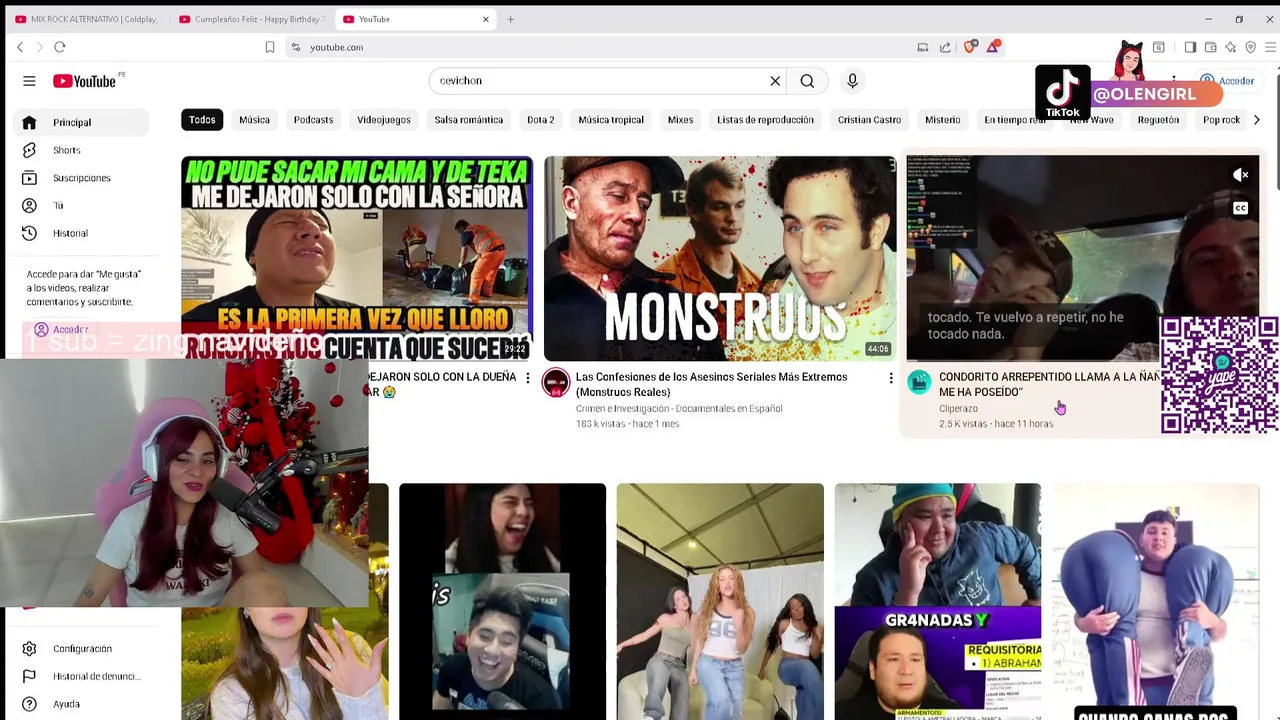Show more filter chips with right arrow
Screen dimensions: 1280x720
coord(1257,120)
